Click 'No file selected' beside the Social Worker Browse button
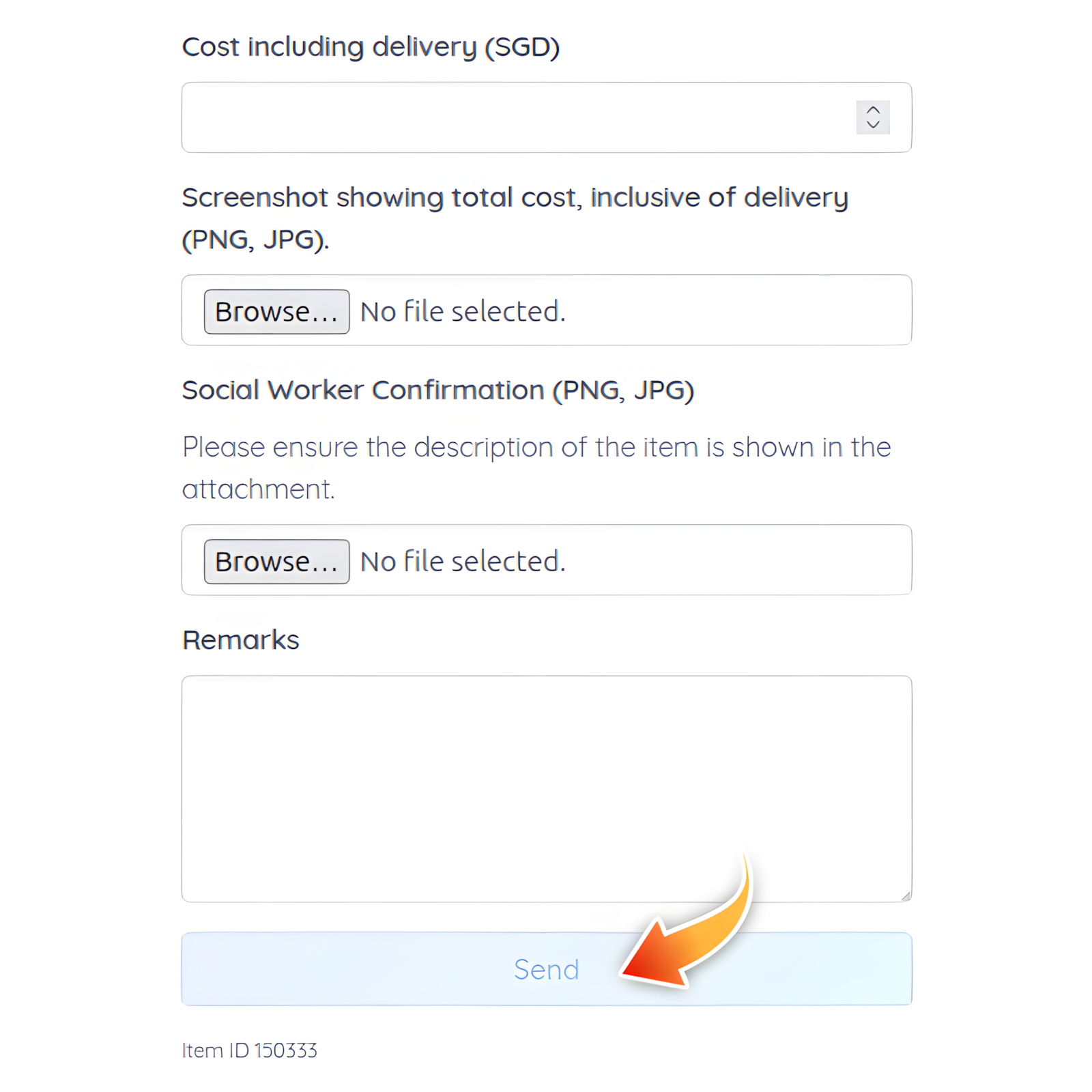Screen dimensions: 1092x1092 463,562
